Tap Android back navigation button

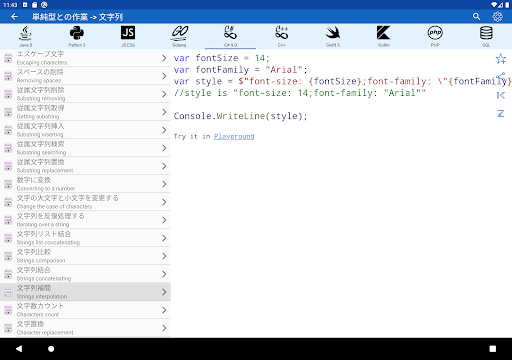click(x=19, y=349)
